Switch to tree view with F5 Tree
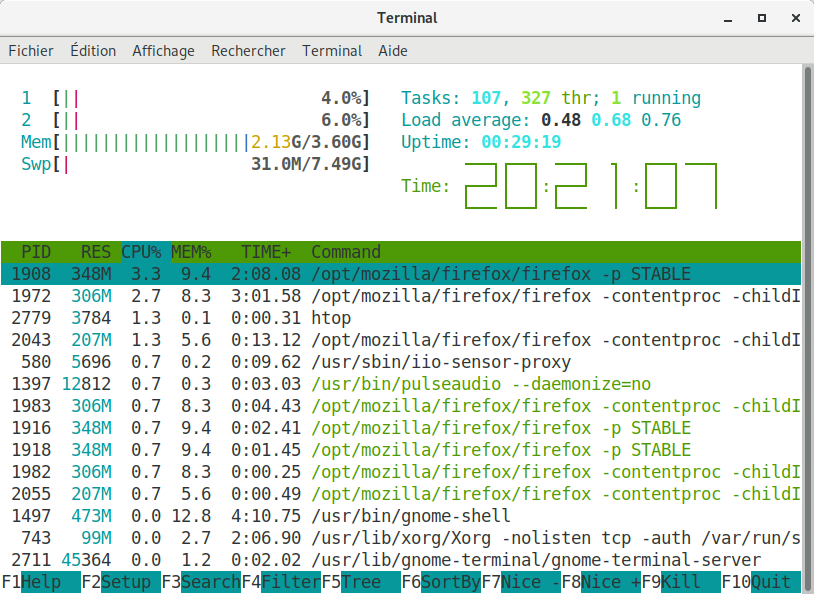 361,582
